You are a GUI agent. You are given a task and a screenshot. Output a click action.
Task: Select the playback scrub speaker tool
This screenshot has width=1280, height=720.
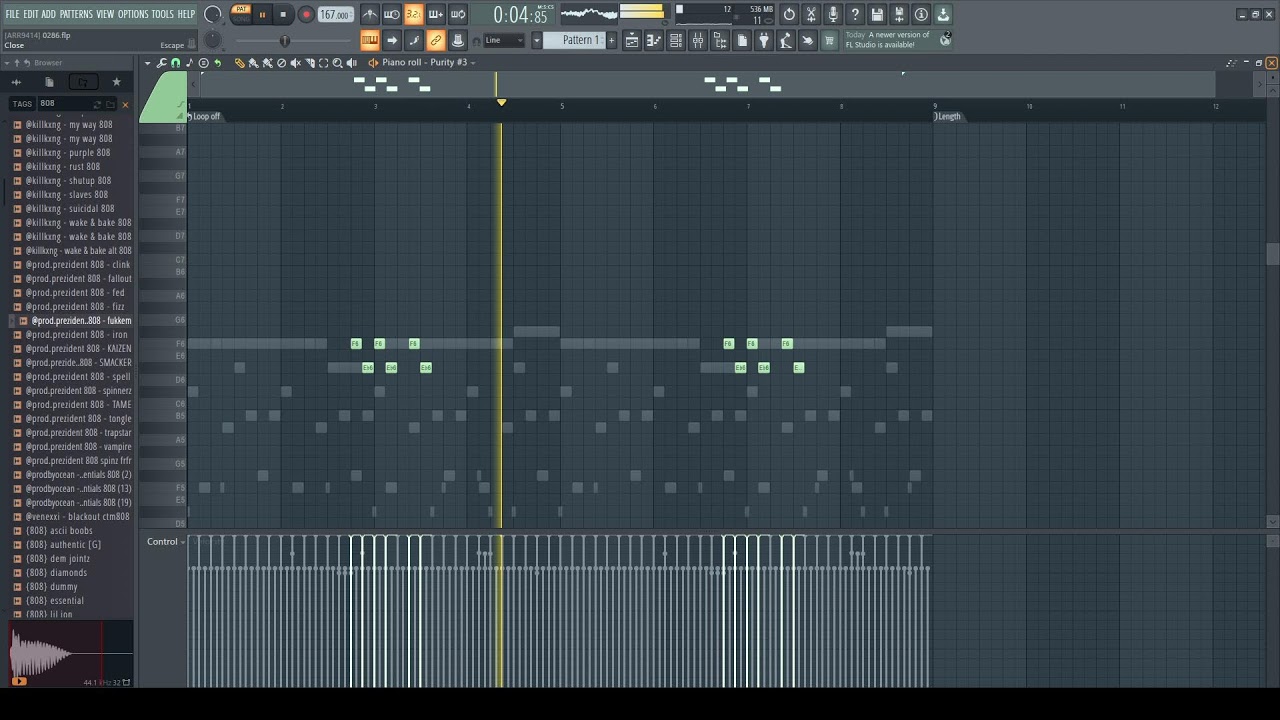[351, 63]
